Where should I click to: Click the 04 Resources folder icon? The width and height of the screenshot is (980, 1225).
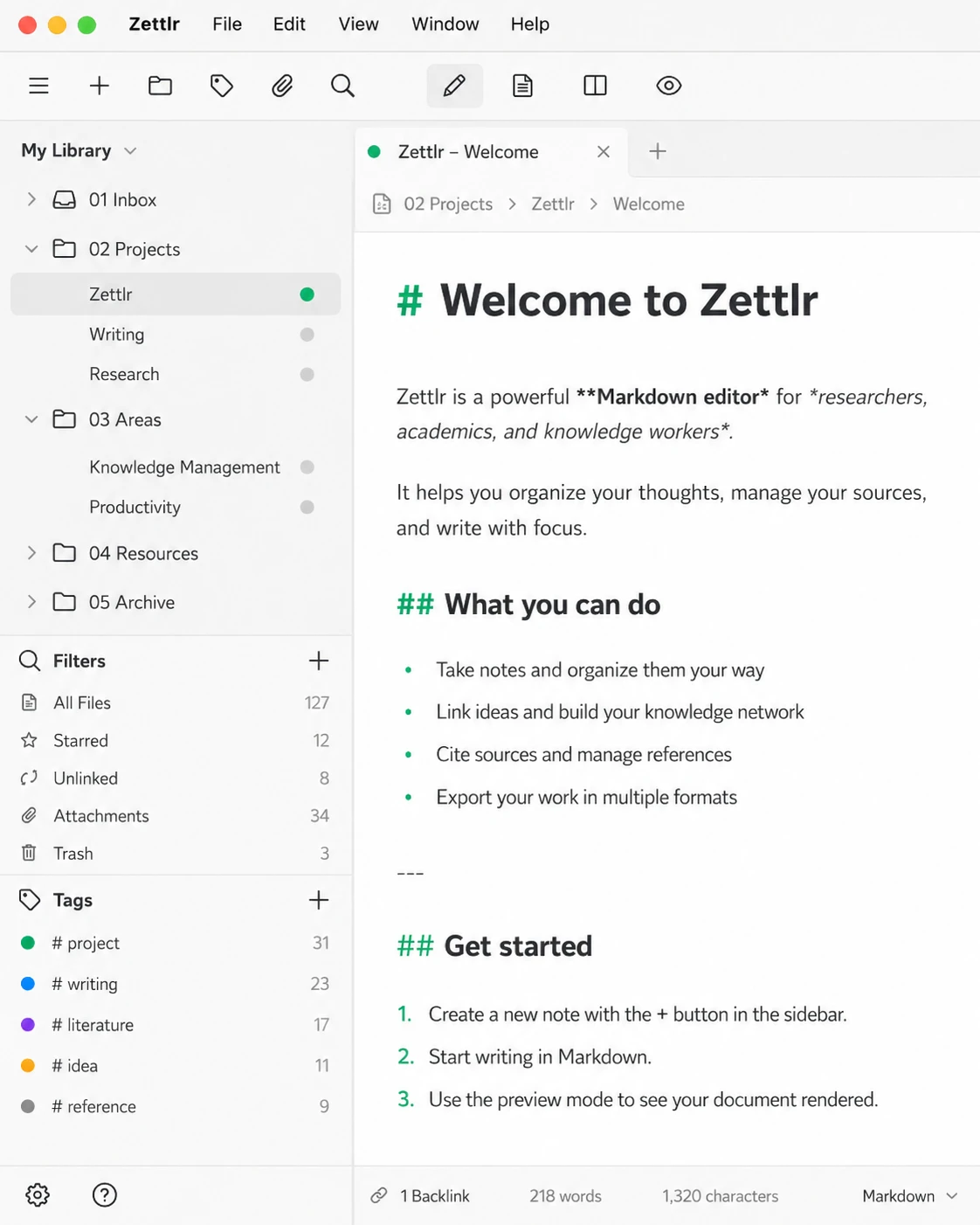coord(65,553)
